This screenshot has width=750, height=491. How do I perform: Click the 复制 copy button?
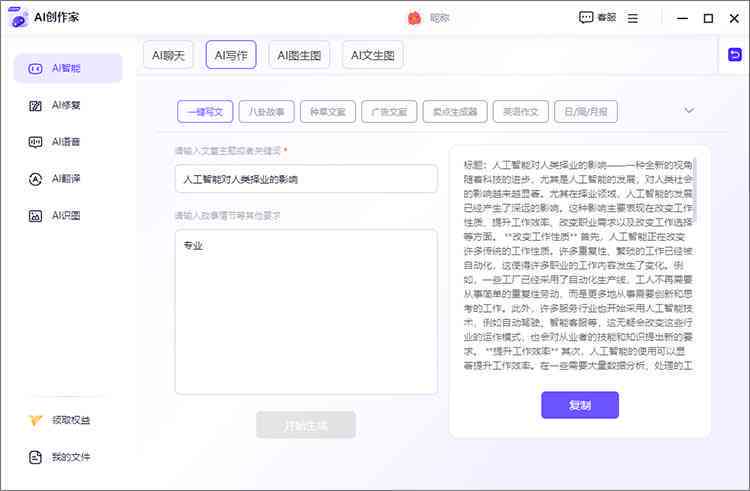pyautogui.click(x=580, y=405)
